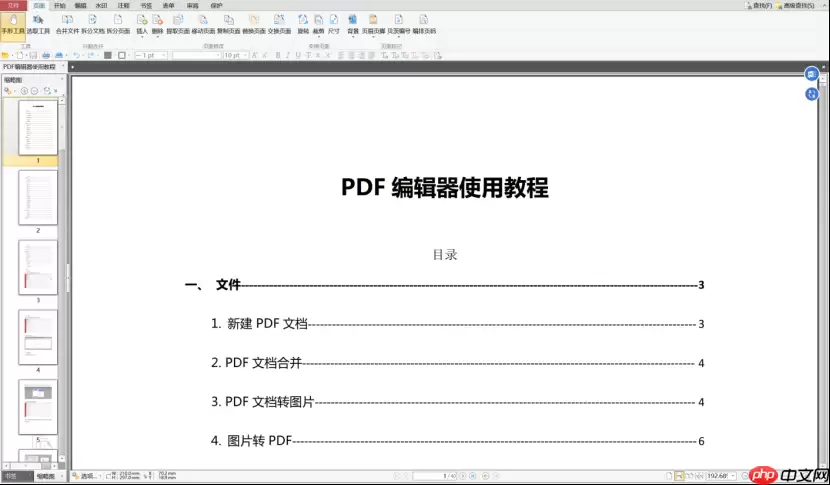Toggle Bold text formatting
The image size is (830, 485).
278,55
